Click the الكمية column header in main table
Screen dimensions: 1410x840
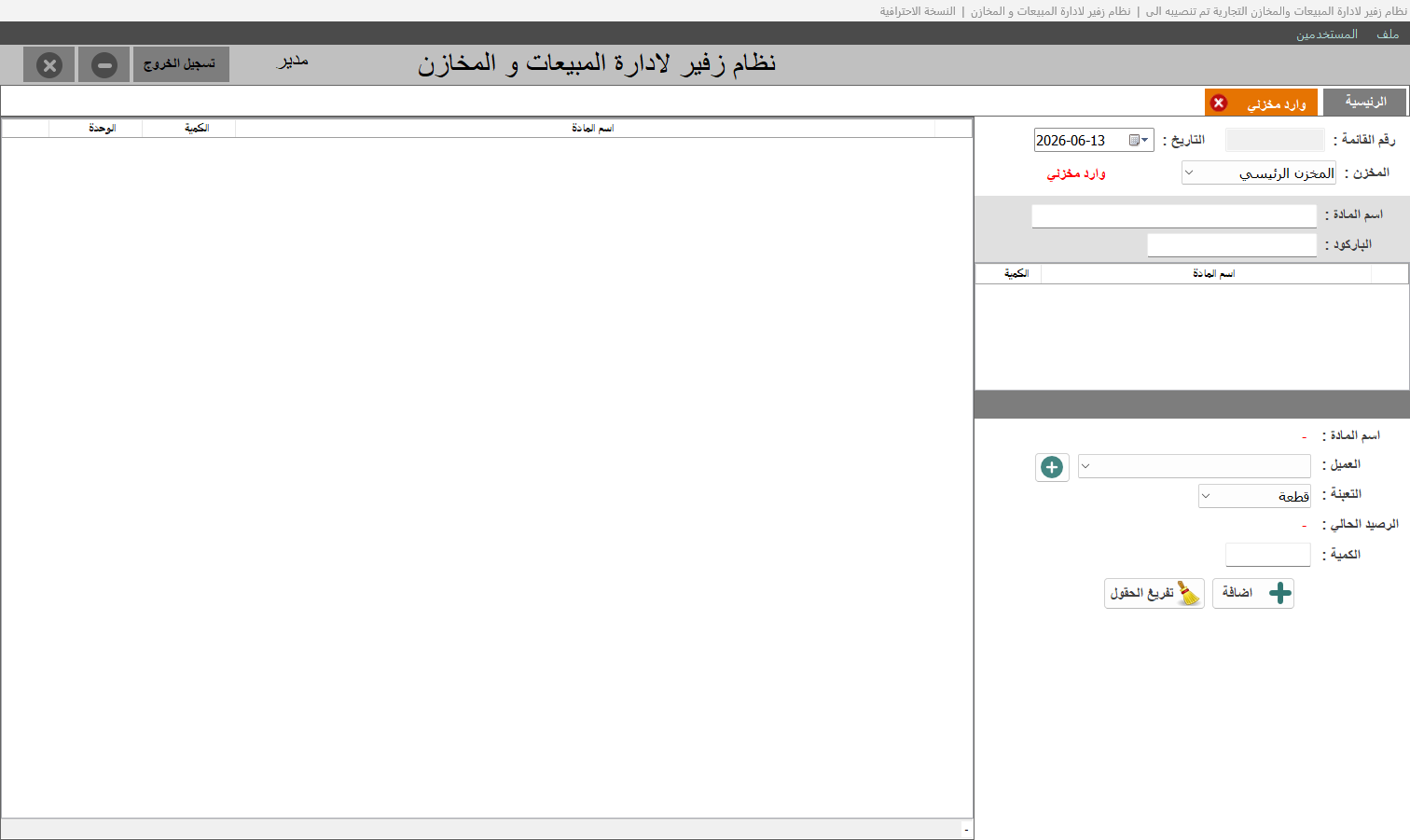point(189,128)
